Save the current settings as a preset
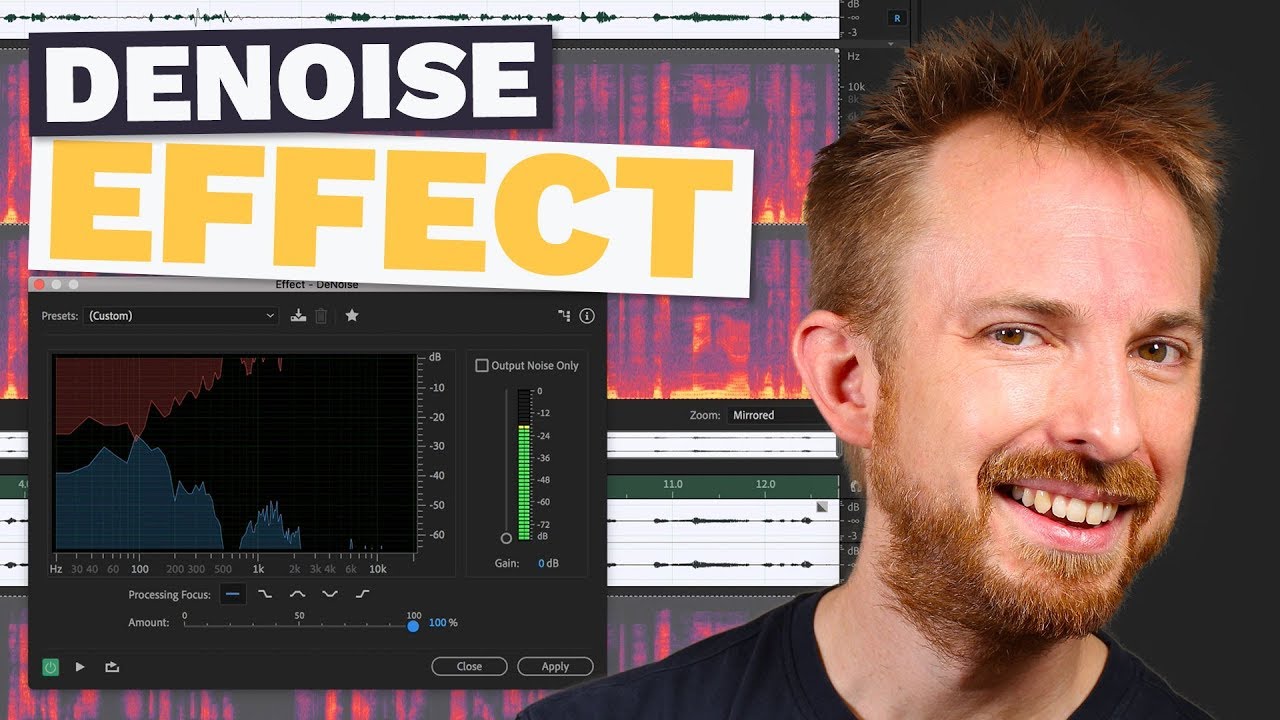 point(298,316)
